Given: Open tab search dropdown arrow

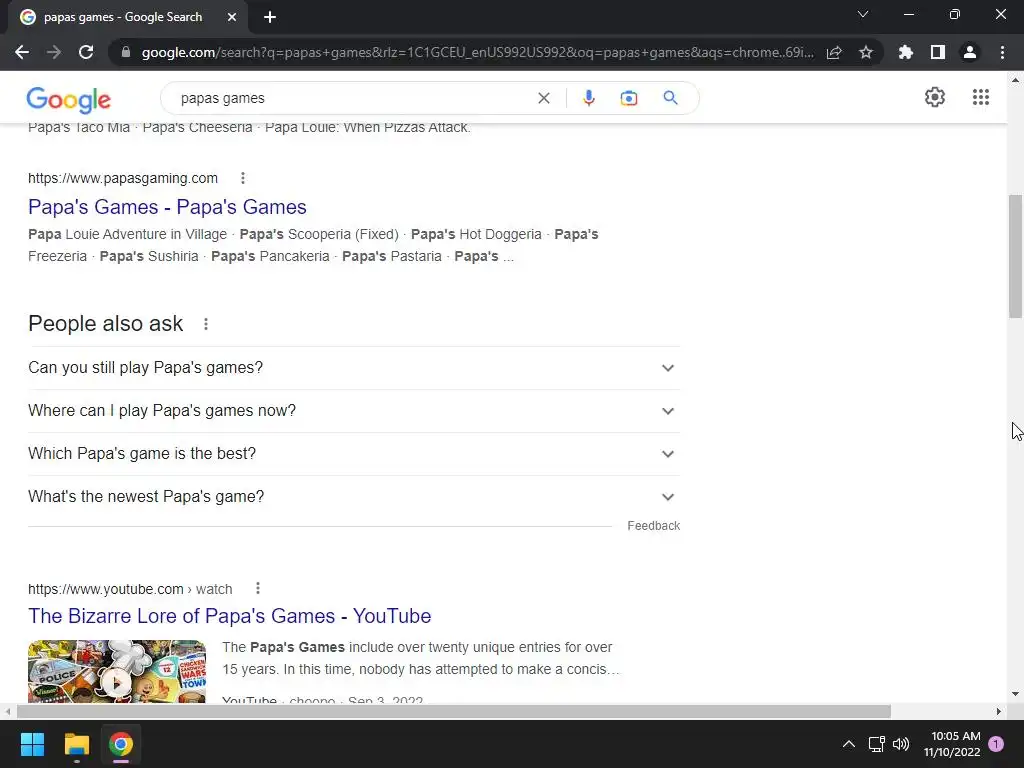Looking at the screenshot, I should tap(863, 14).
